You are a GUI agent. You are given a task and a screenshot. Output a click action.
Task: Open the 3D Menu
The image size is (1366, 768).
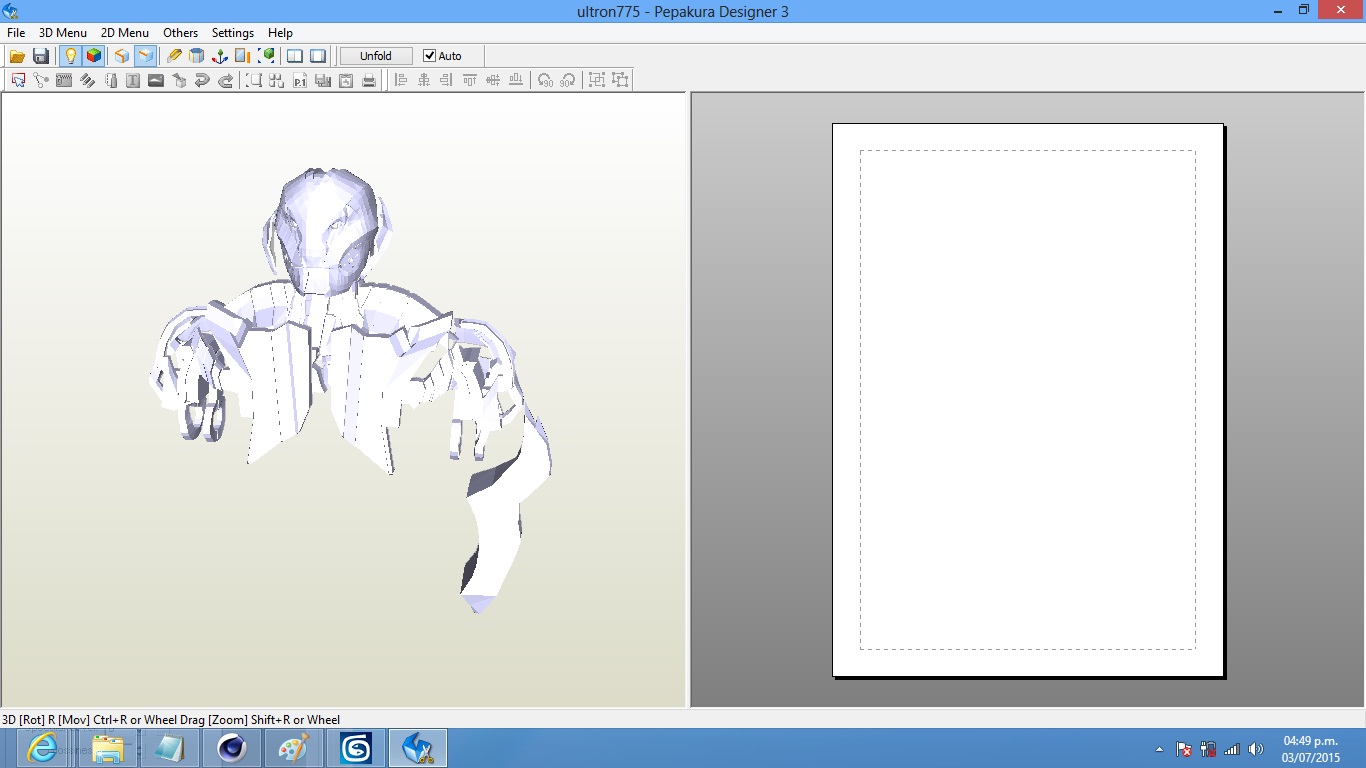point(63,33)
